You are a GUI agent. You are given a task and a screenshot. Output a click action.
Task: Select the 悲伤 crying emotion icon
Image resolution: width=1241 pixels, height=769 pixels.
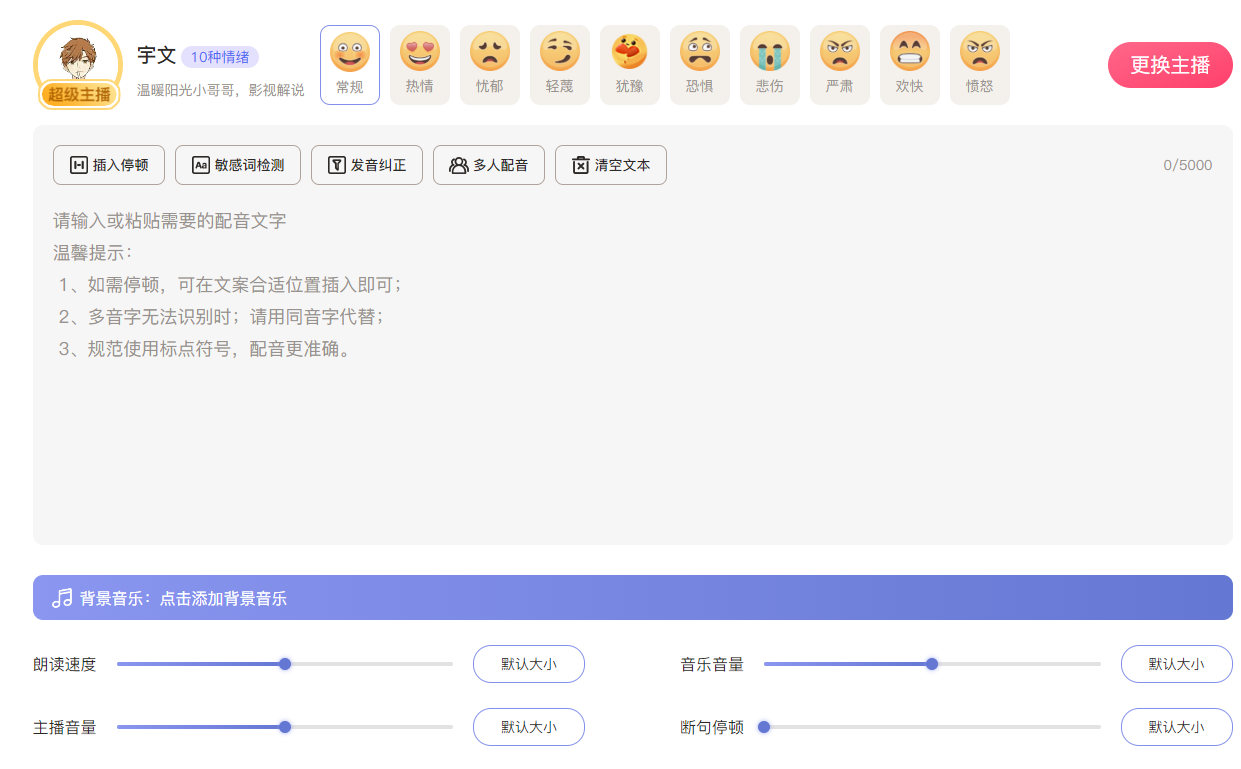(x=770, y=64)
